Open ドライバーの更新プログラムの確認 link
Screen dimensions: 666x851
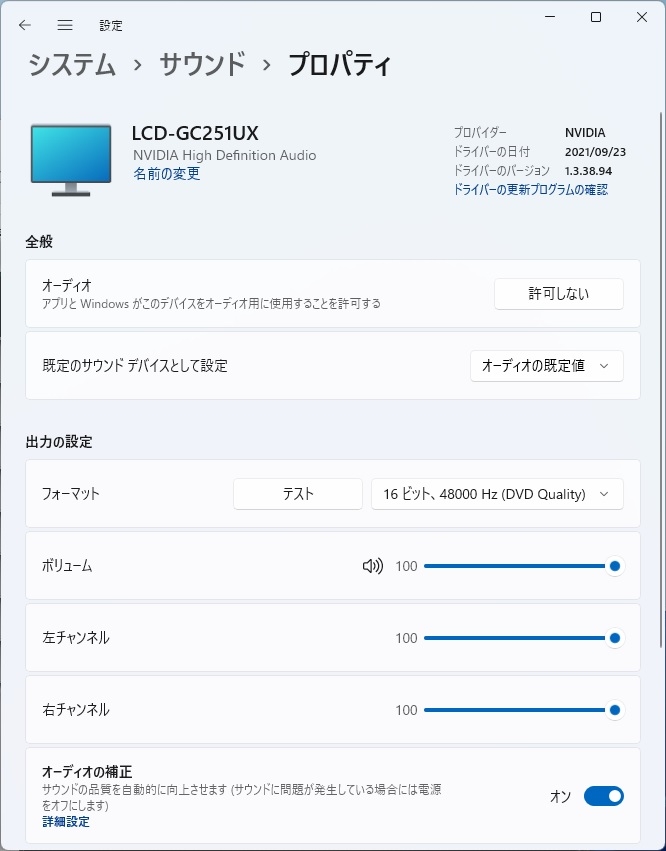[530, 189]
